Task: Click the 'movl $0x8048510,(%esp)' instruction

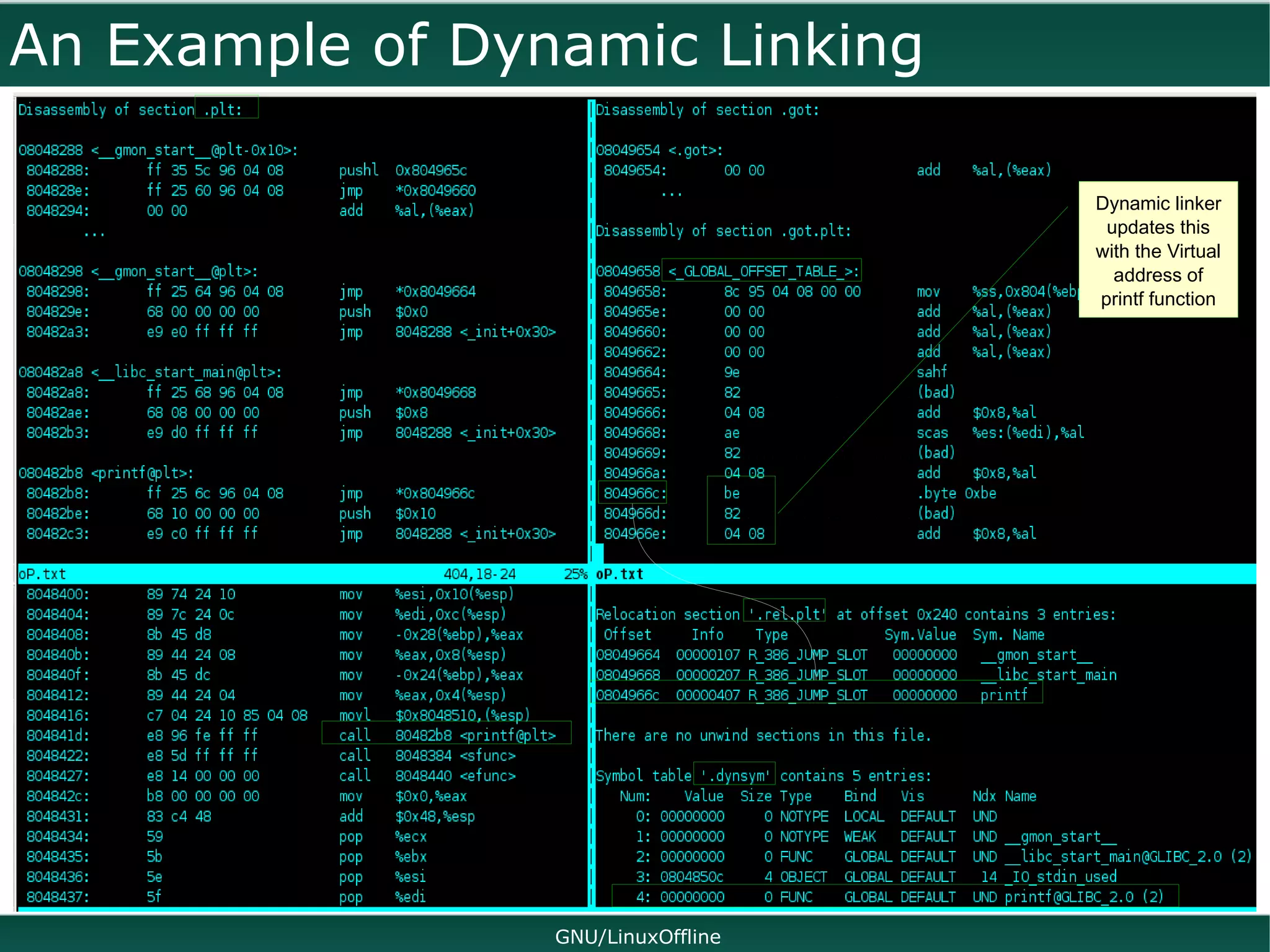Action: tap(434, 715)
